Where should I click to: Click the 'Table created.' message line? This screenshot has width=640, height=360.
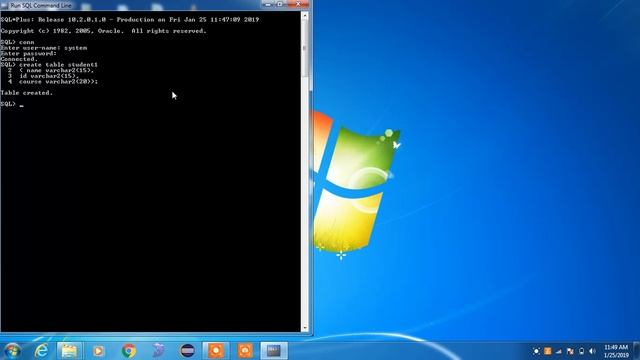point(27,93)
